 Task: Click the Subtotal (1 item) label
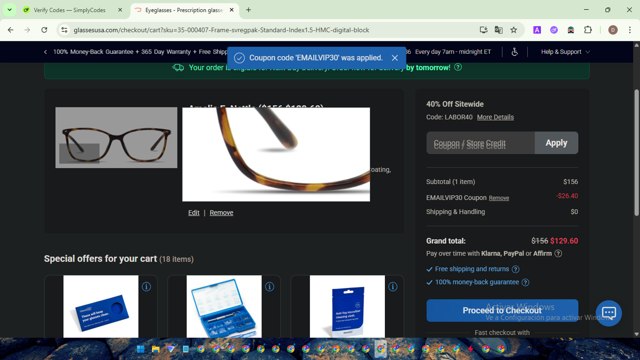(451, 182)
